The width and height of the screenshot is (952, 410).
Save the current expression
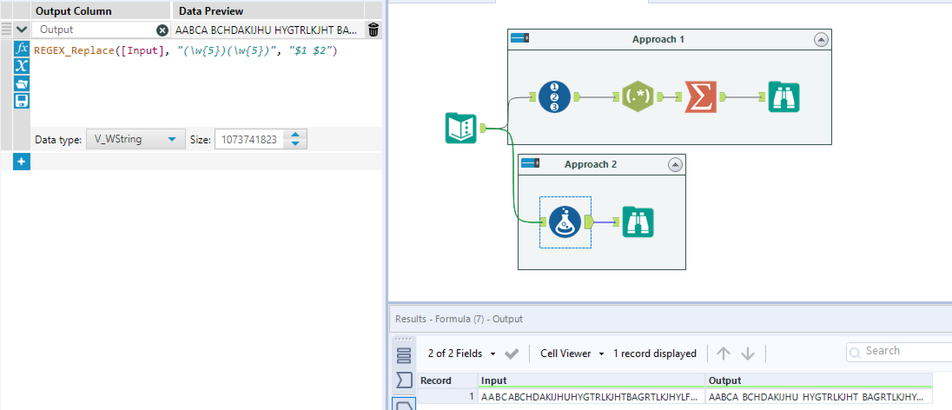click(22, 100)
